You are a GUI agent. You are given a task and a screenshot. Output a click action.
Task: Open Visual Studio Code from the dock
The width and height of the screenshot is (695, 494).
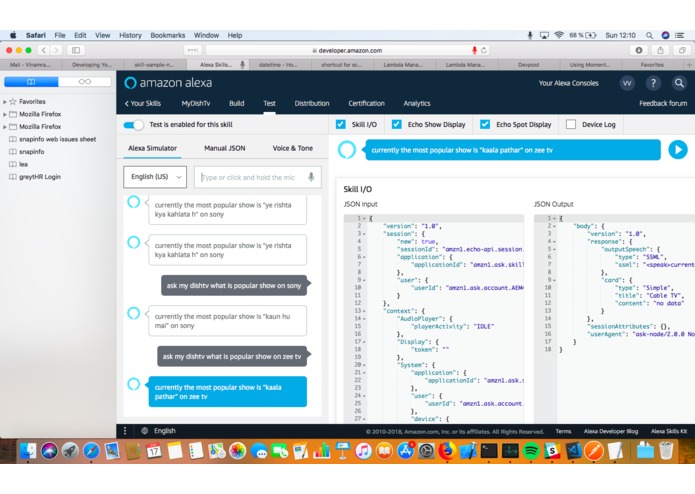[x=573, y=451]
